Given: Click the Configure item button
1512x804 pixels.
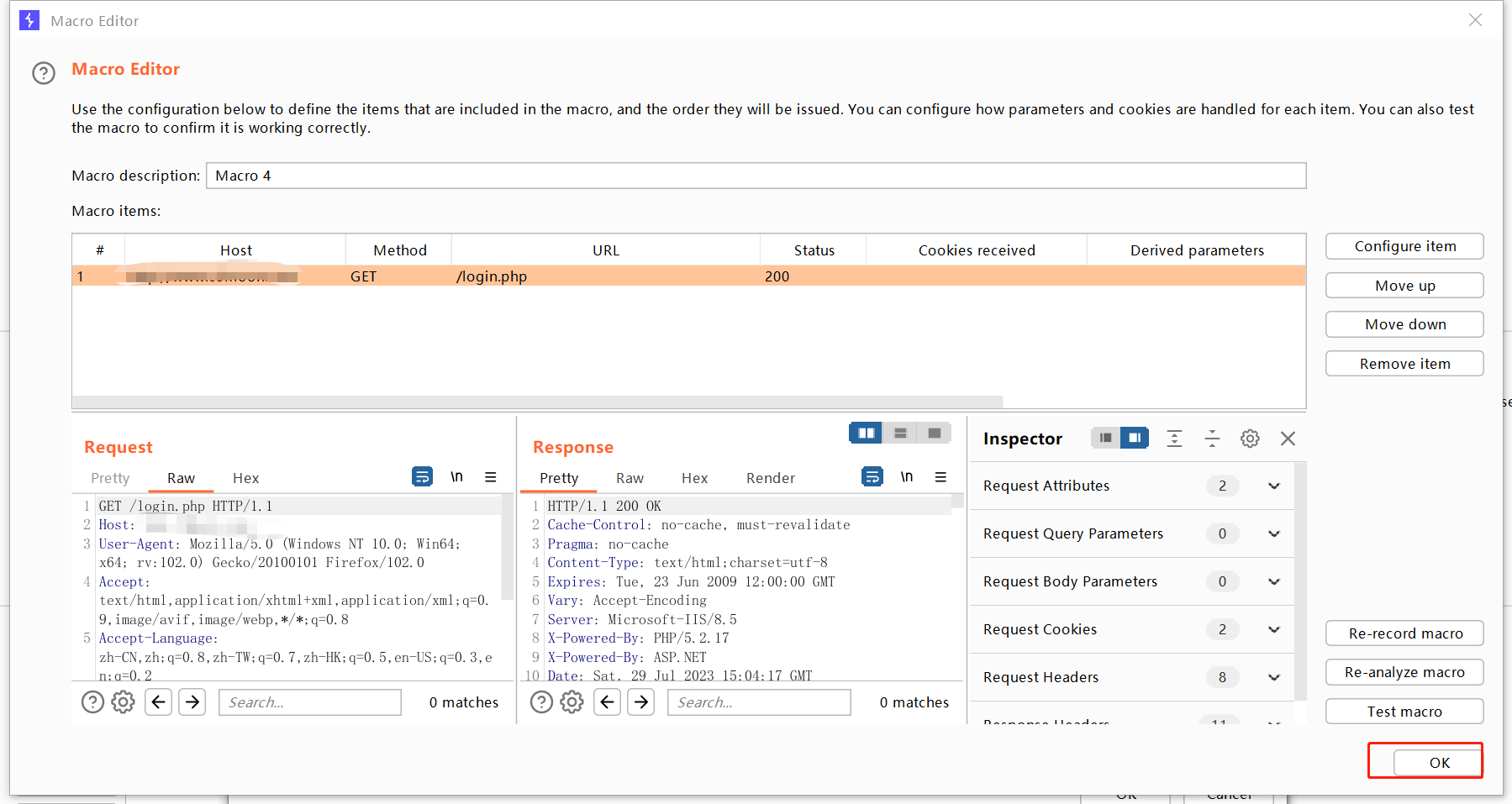Looking at the screenshot, I should (x=1404, y=246).
